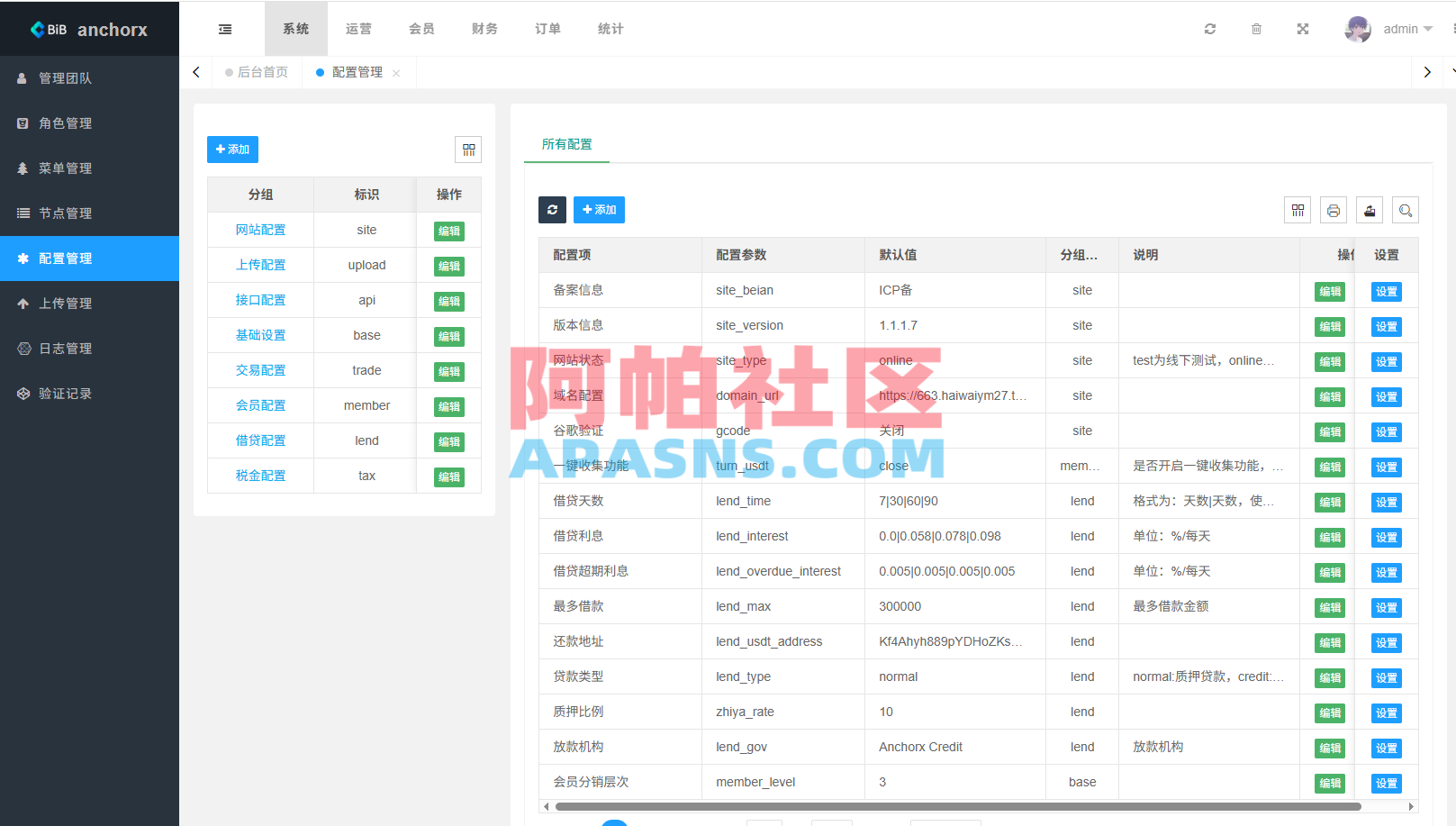Open the 统计 top menu
1456x826 pixels.
(x=610, y=29)
